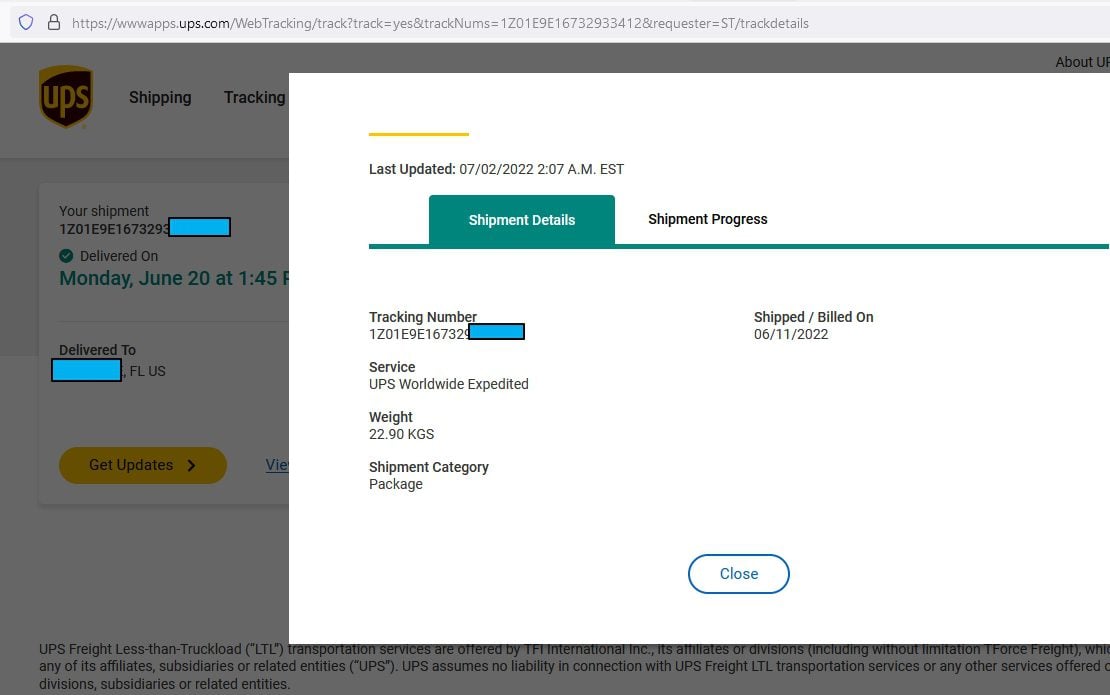1110x695 pixels.
Task: Click the Service label
Action: coord(392,367)
